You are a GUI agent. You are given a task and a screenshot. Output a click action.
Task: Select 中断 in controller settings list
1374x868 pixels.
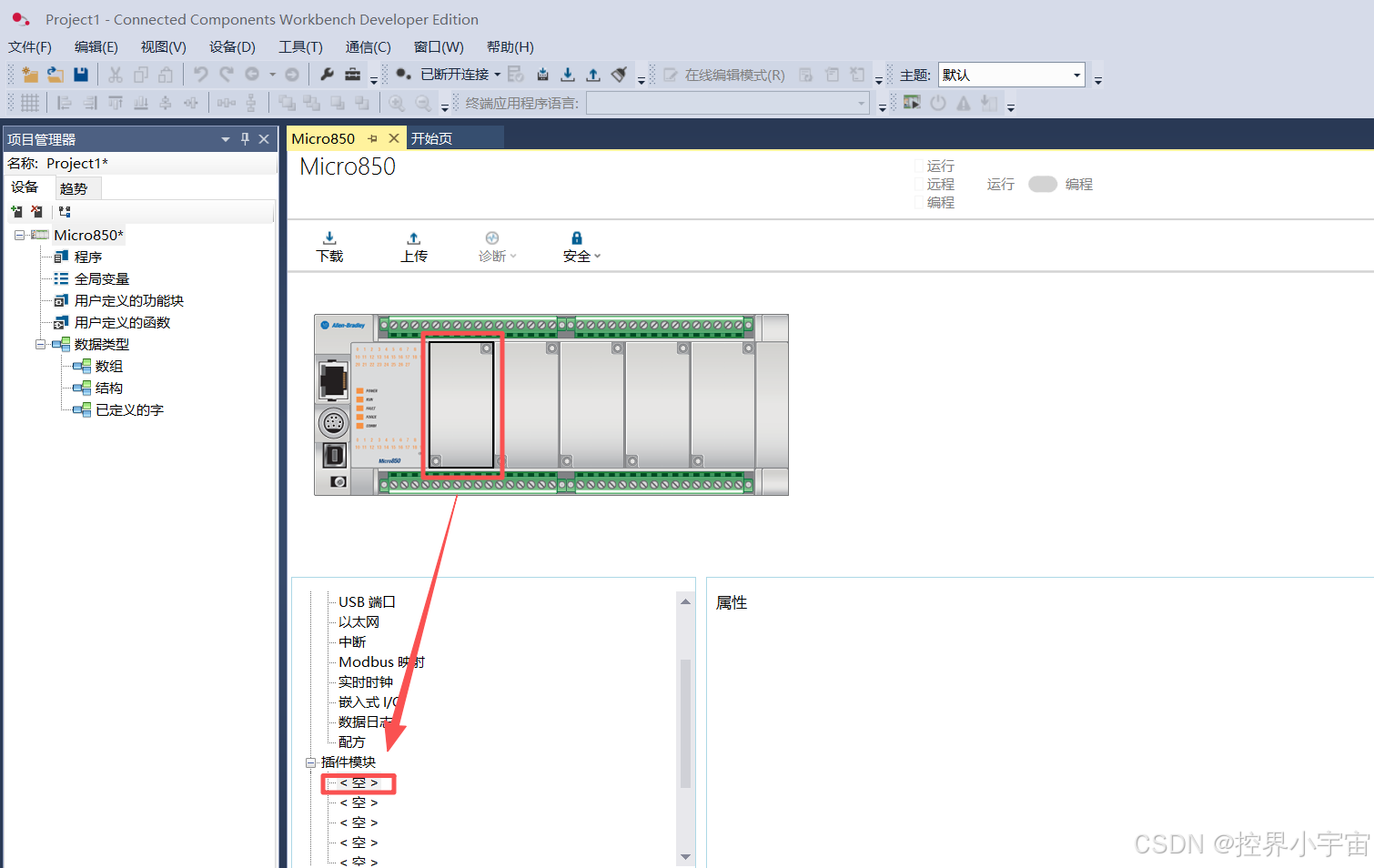(352, 641)
